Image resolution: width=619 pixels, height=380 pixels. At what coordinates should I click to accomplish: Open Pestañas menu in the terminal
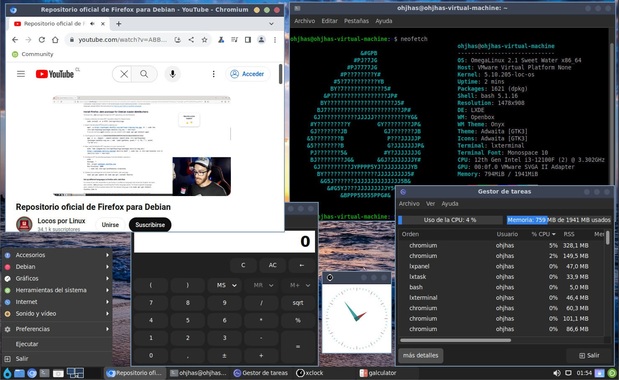tap(356, 21)
